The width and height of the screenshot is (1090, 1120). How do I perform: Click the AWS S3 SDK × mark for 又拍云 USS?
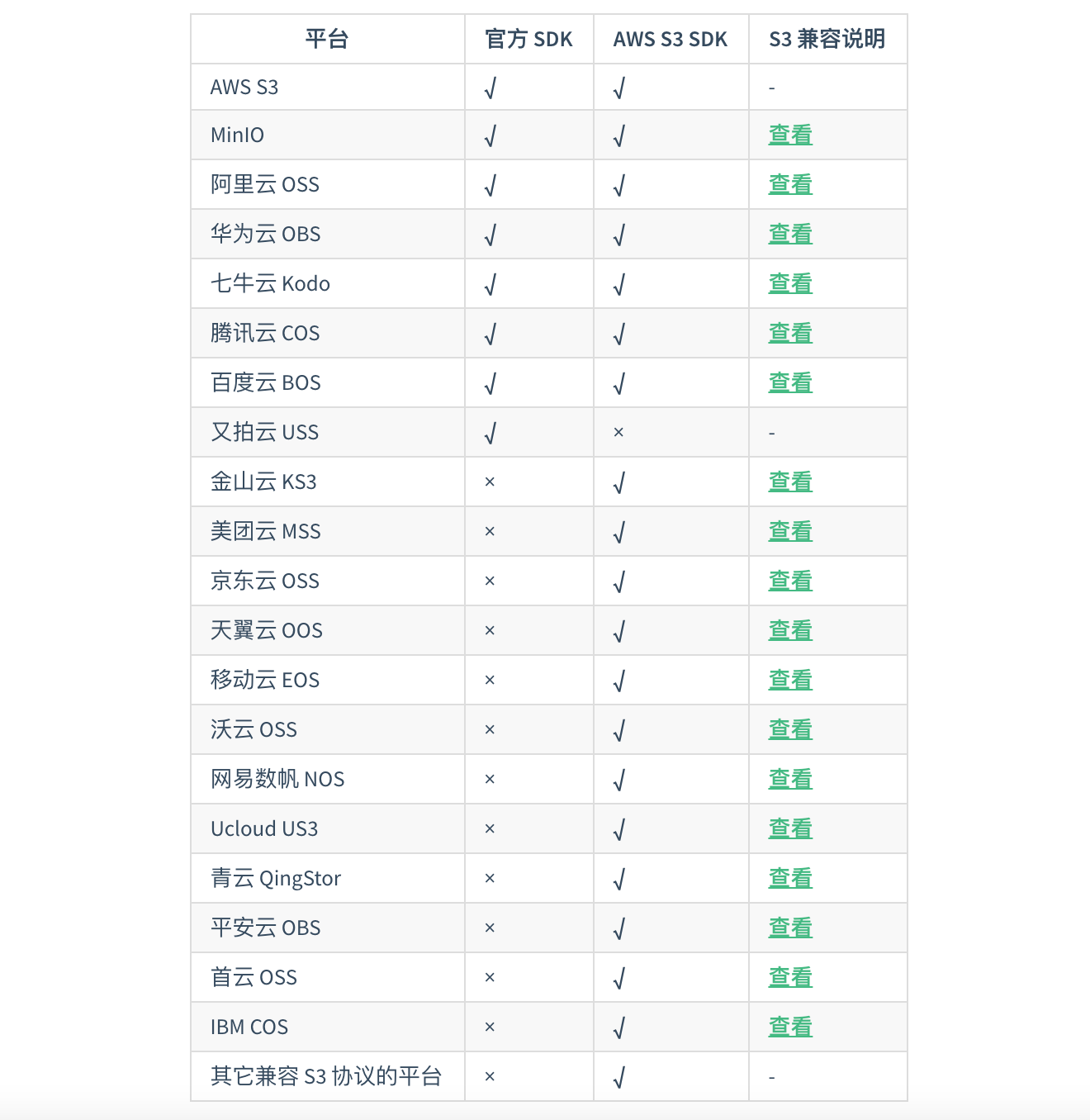pos(618,432)
